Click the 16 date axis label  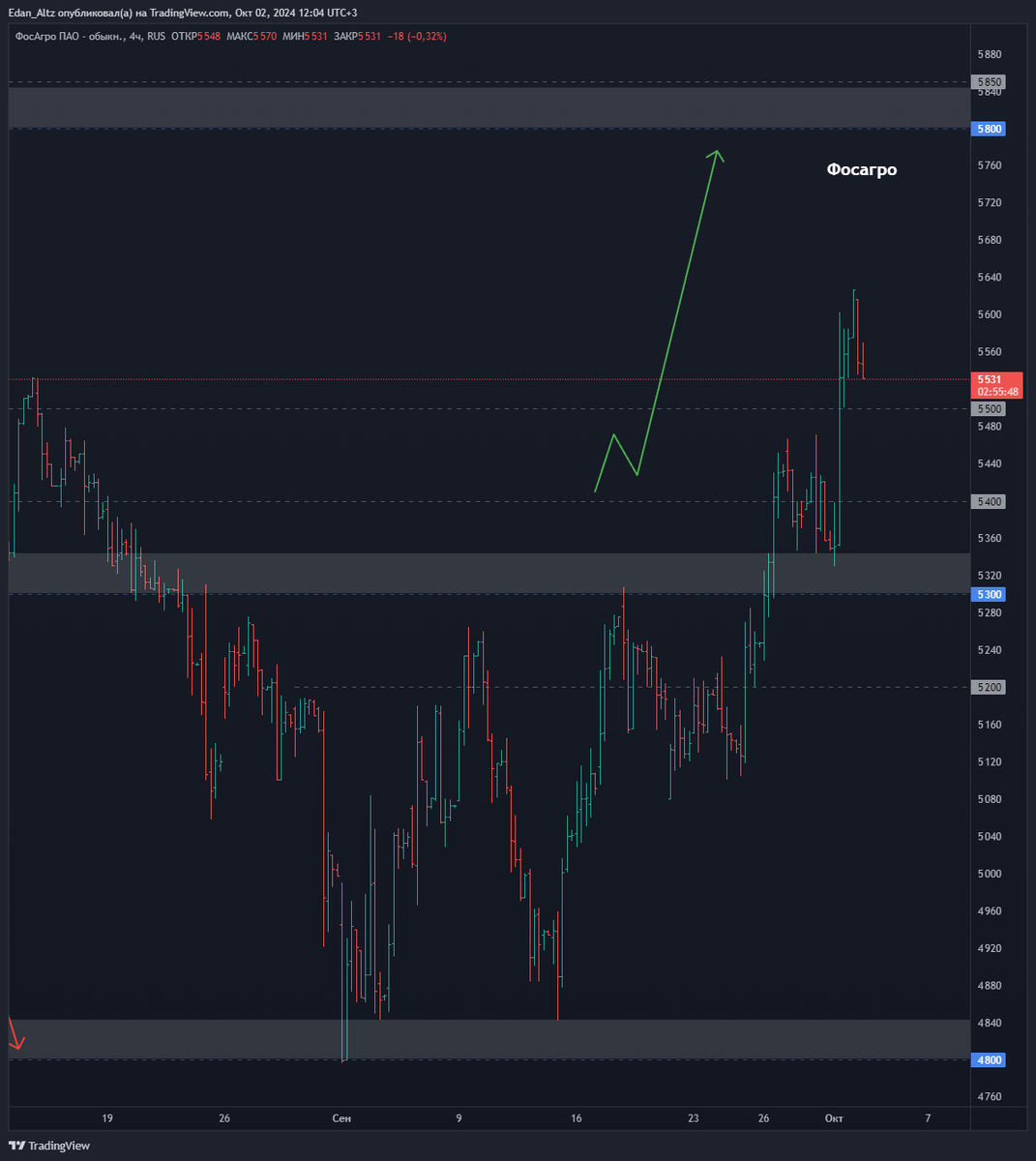[x=577, y=1118]
